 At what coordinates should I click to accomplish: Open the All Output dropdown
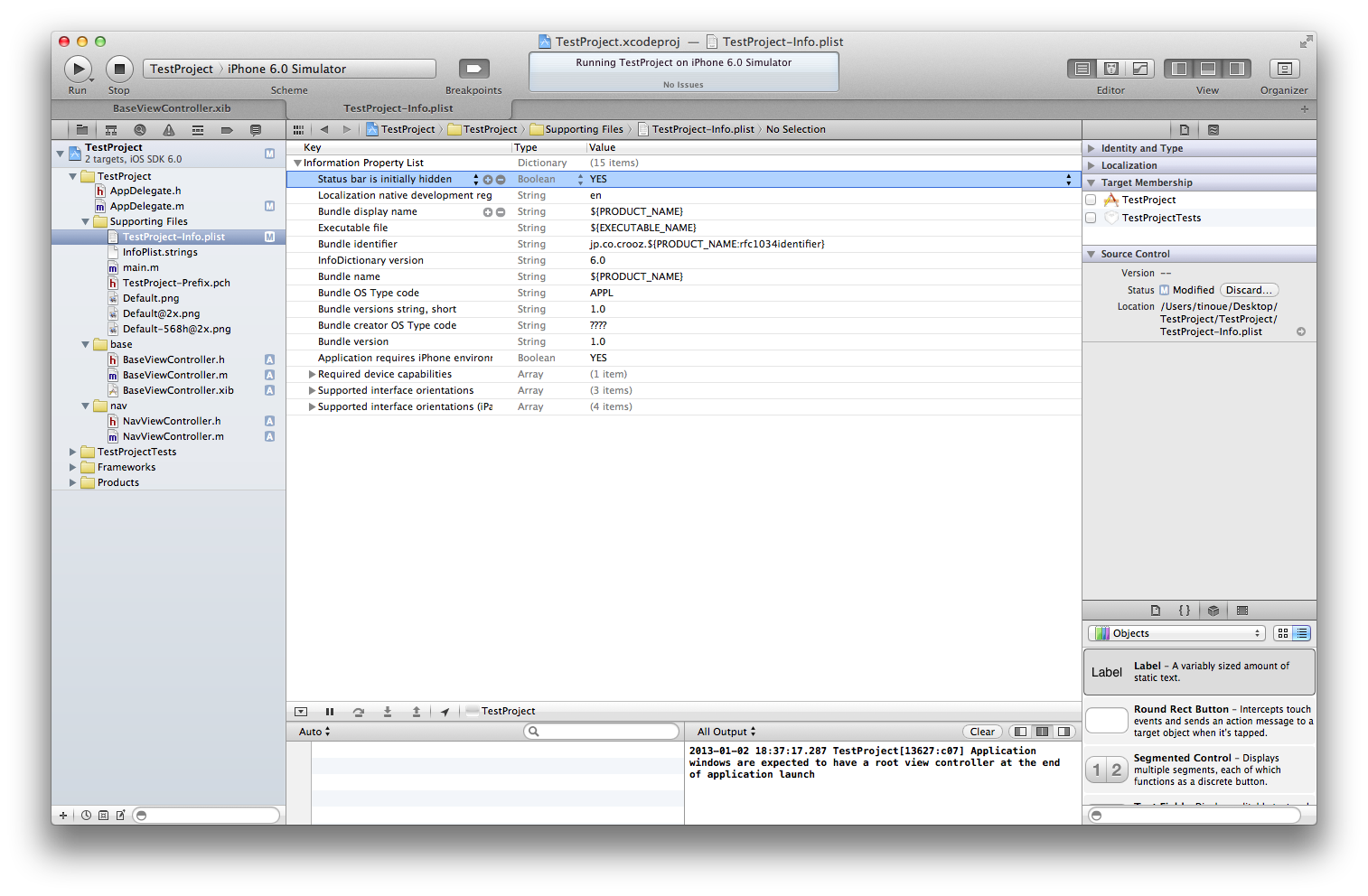726,732
